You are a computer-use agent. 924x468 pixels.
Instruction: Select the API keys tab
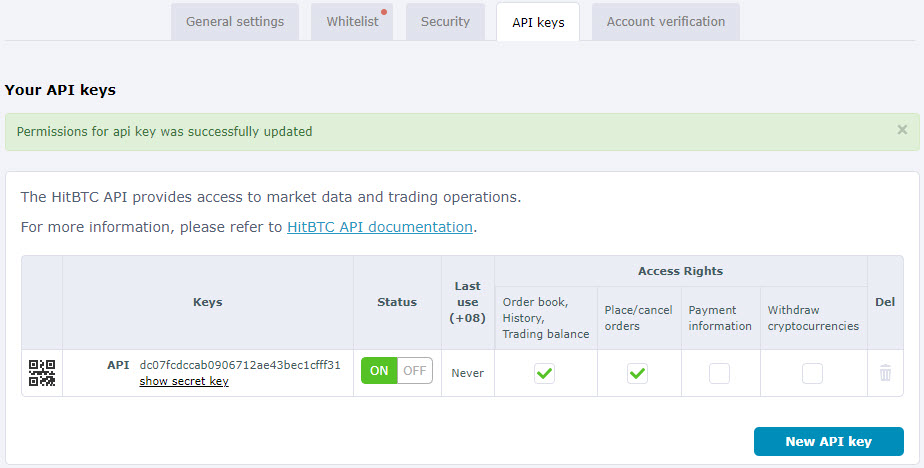[538, 22]
